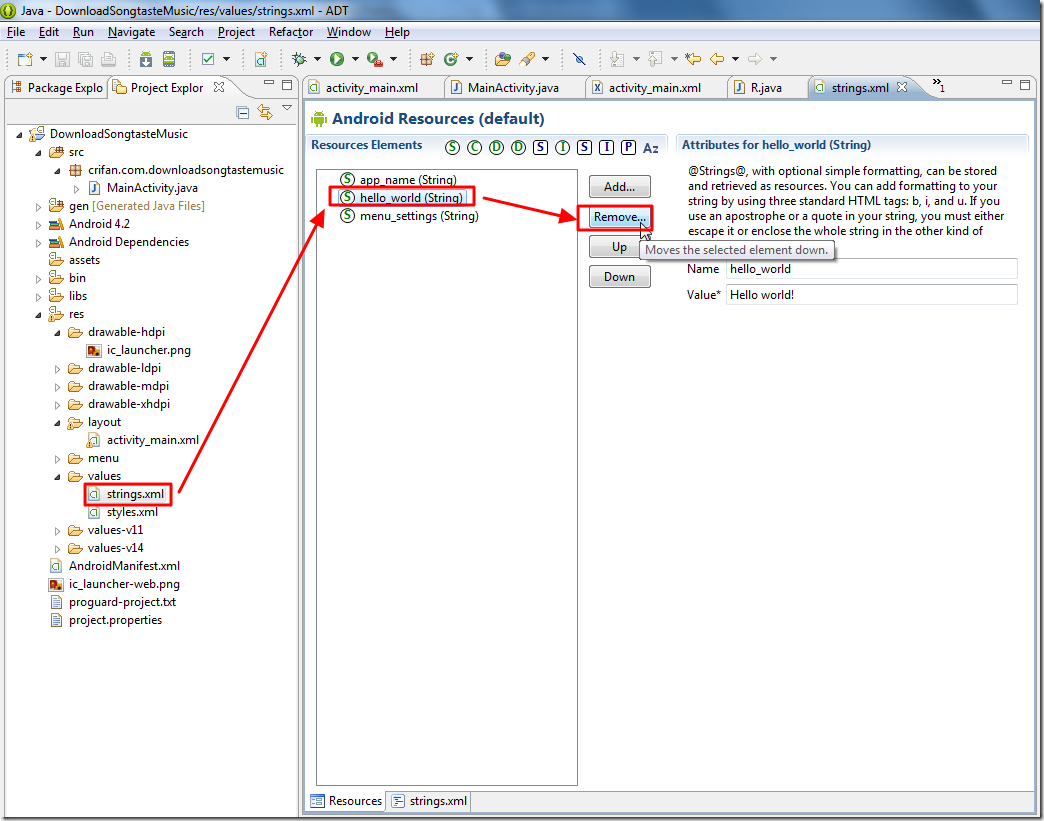Toggle the Az alphabetical sort icon
Image resolution: width=1044 pixels, height=821 pixels.
651,148
